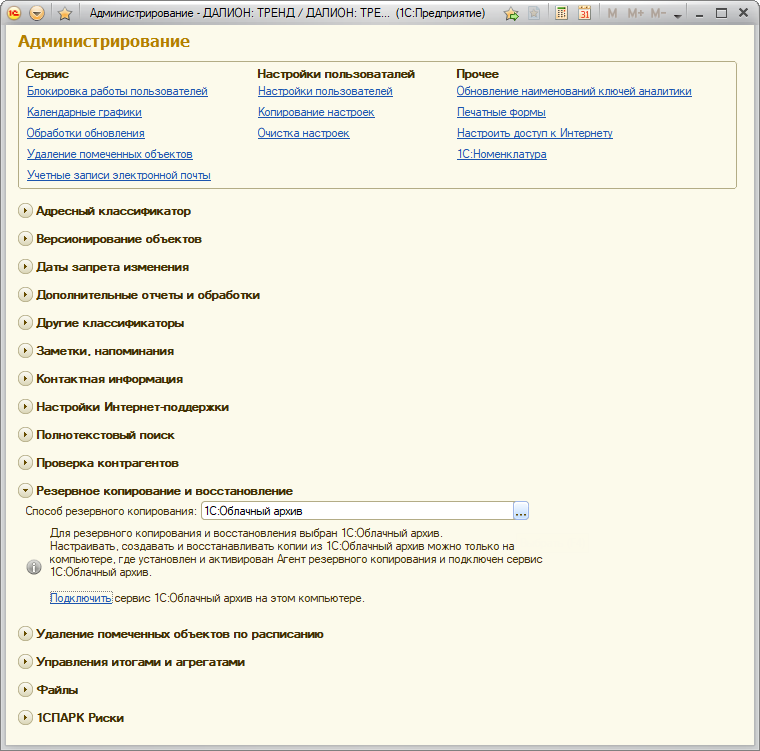Click the Способ резервного копирования field
760x751 pixels.
pyautogui.click(x=357, y=511)
